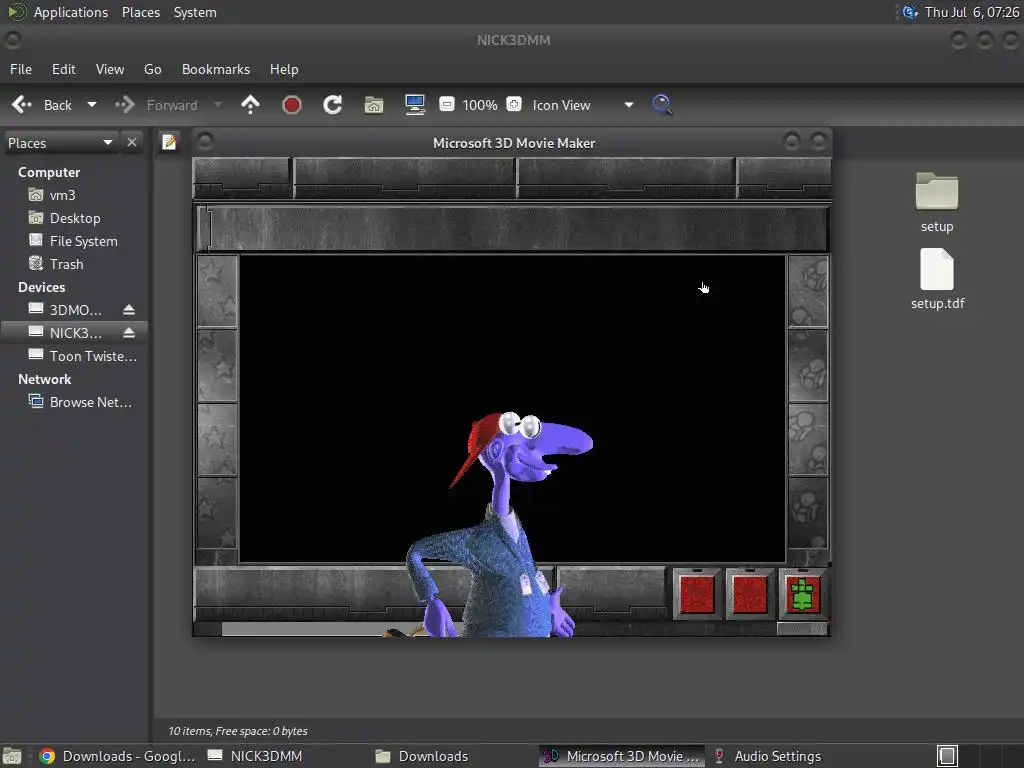Click the 3D Movie Maker window menu button

[x=205, y=142]
